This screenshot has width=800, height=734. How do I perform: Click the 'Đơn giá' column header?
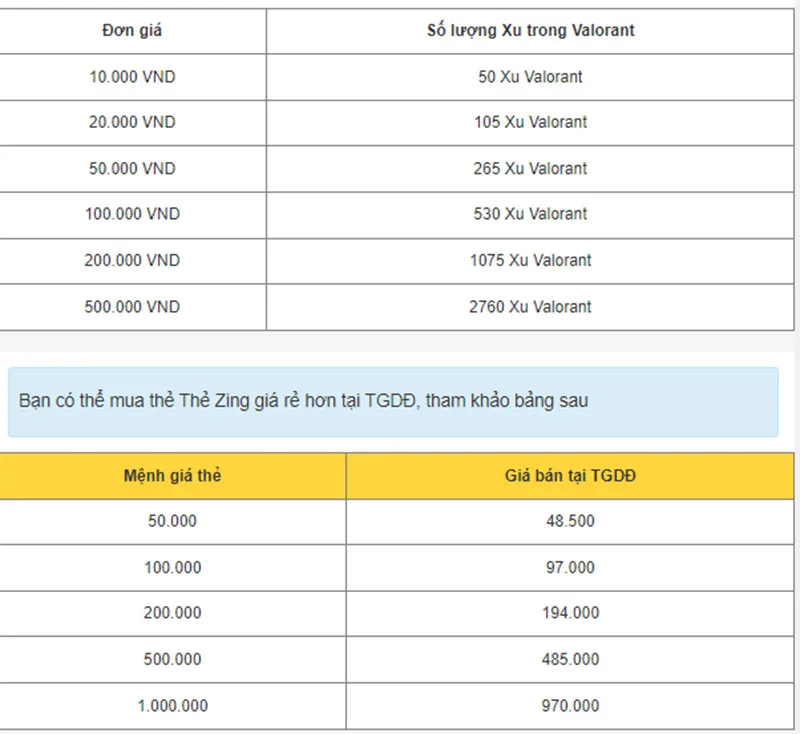click(x=132, y=31)
